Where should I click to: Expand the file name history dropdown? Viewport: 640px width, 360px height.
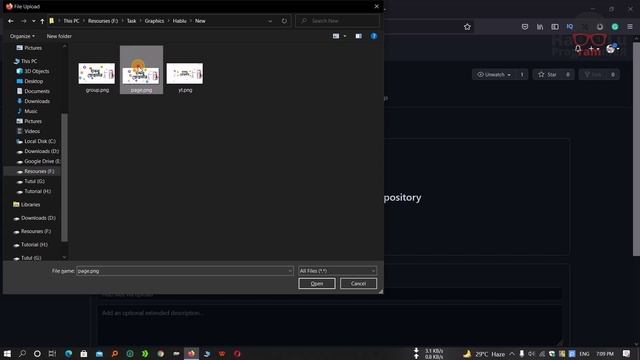pos(290,271)
